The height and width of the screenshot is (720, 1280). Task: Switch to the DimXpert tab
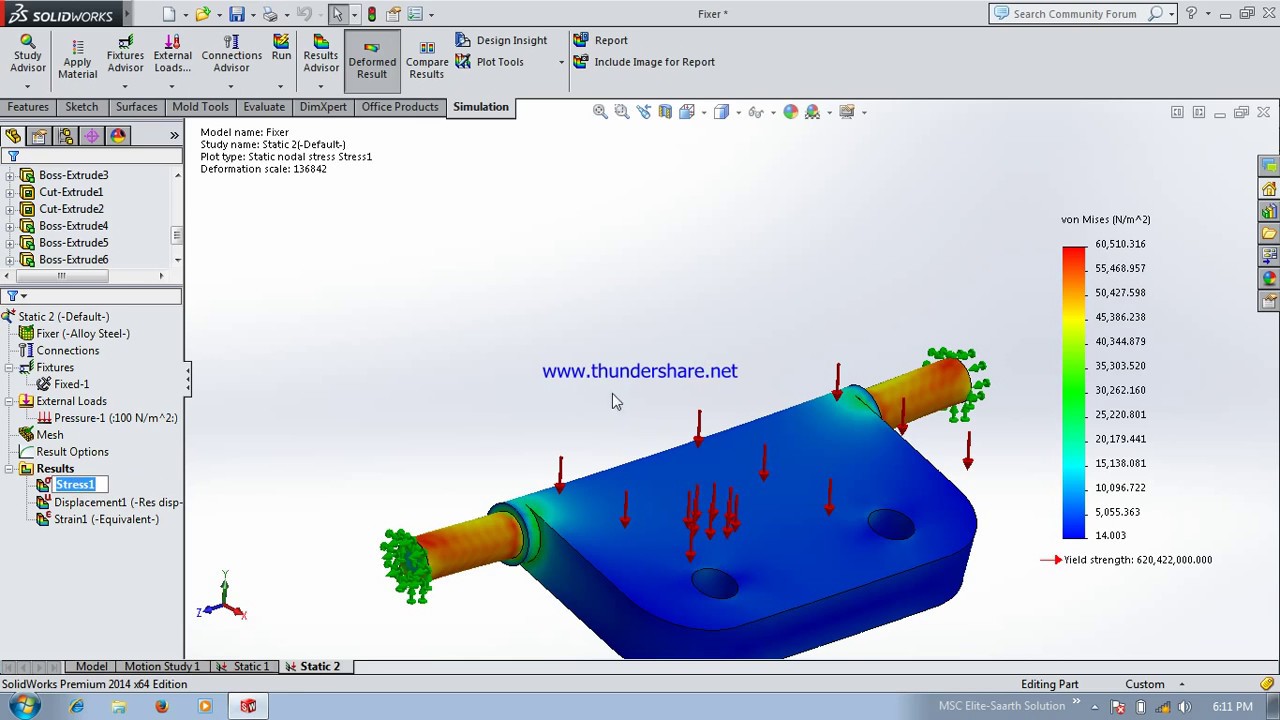(323, 107)
